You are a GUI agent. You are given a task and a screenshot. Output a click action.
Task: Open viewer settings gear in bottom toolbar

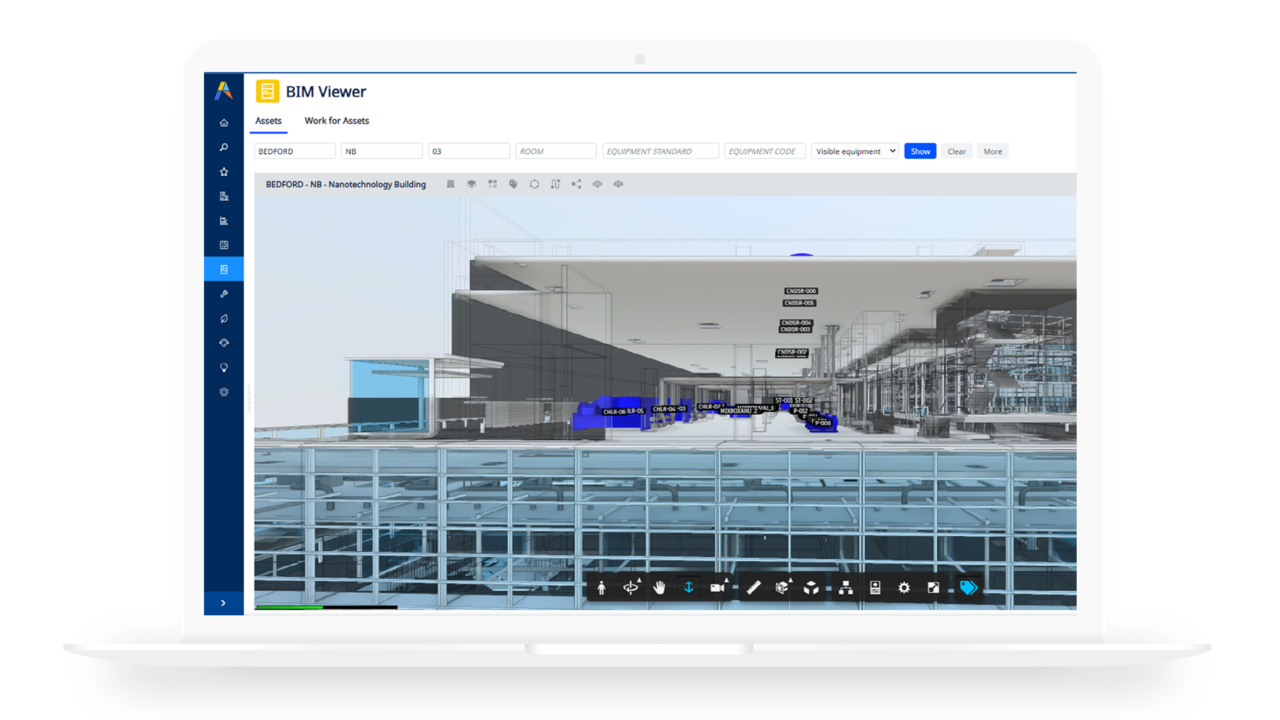pyautogui.click(x=903, y=587)
